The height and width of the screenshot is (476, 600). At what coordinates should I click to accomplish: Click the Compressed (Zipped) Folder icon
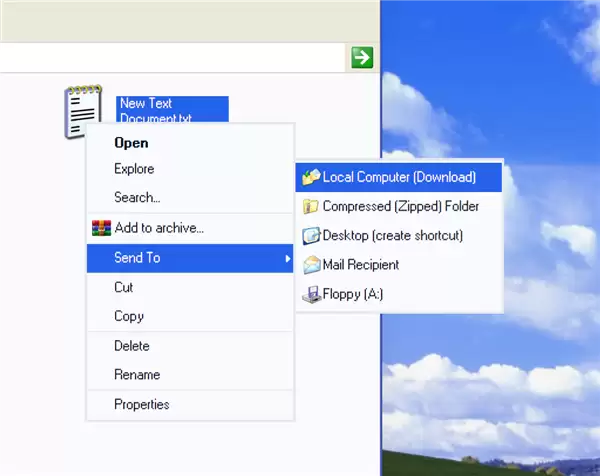311,207
